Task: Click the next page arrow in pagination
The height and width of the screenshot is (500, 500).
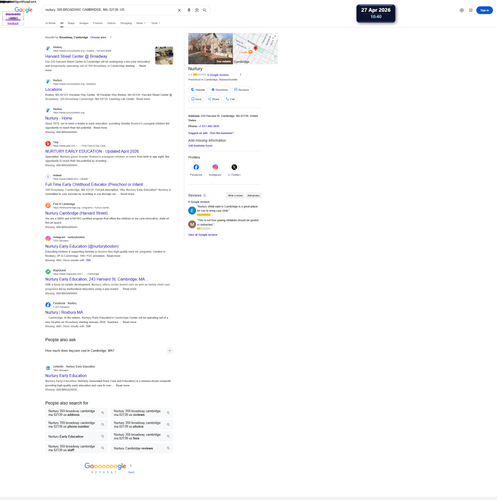Action: pyautogui.click(x=131, y=466)
